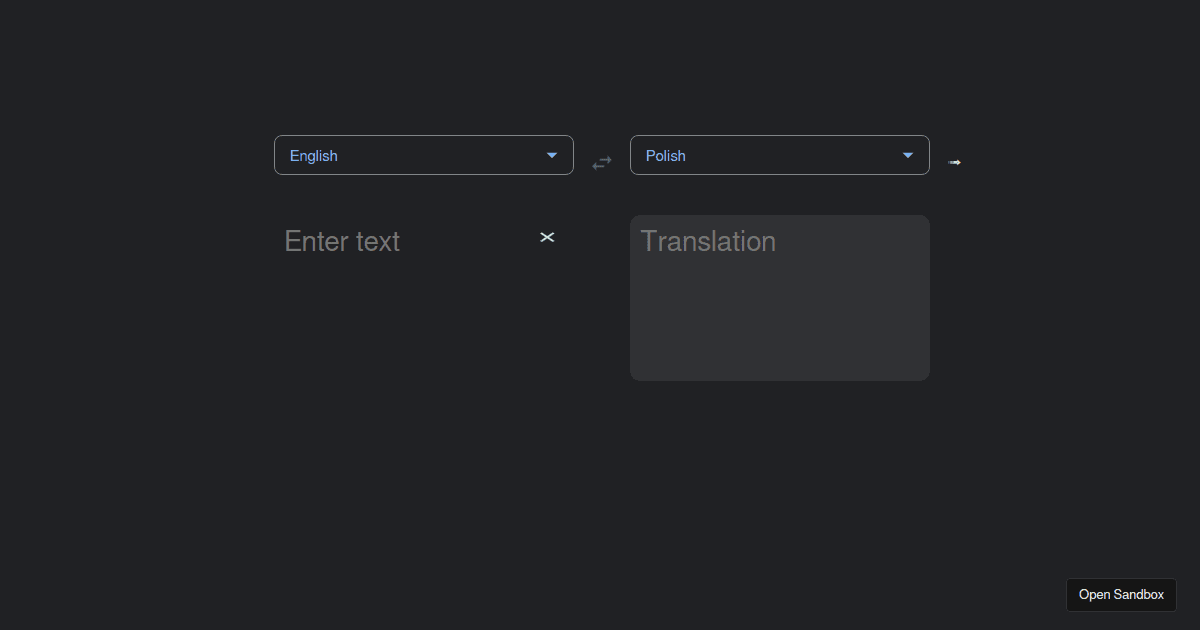Open the Polish language dropdown

(780, 155)
